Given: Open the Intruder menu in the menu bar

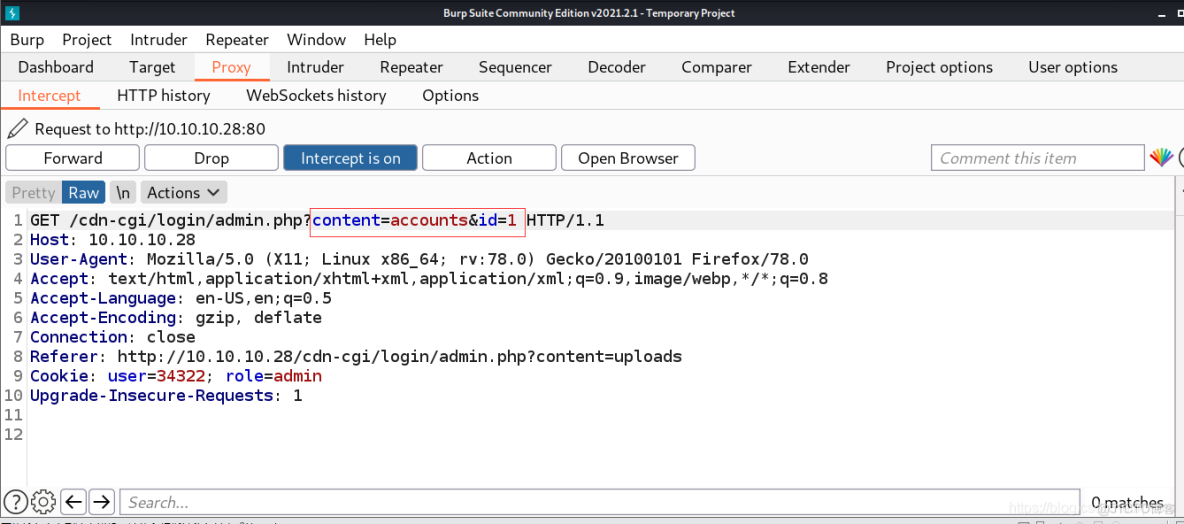Looking at the screenshot, I should coord(159,40).
